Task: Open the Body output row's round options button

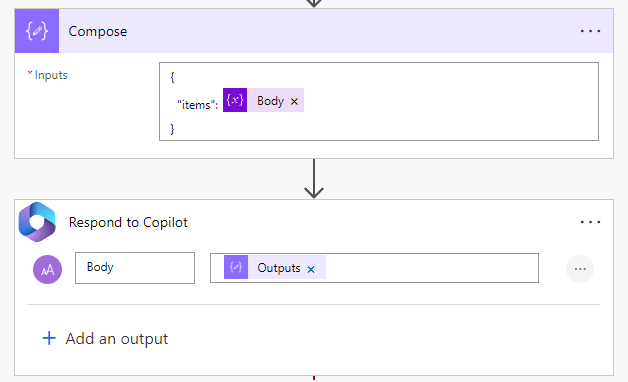Action: 580,269
